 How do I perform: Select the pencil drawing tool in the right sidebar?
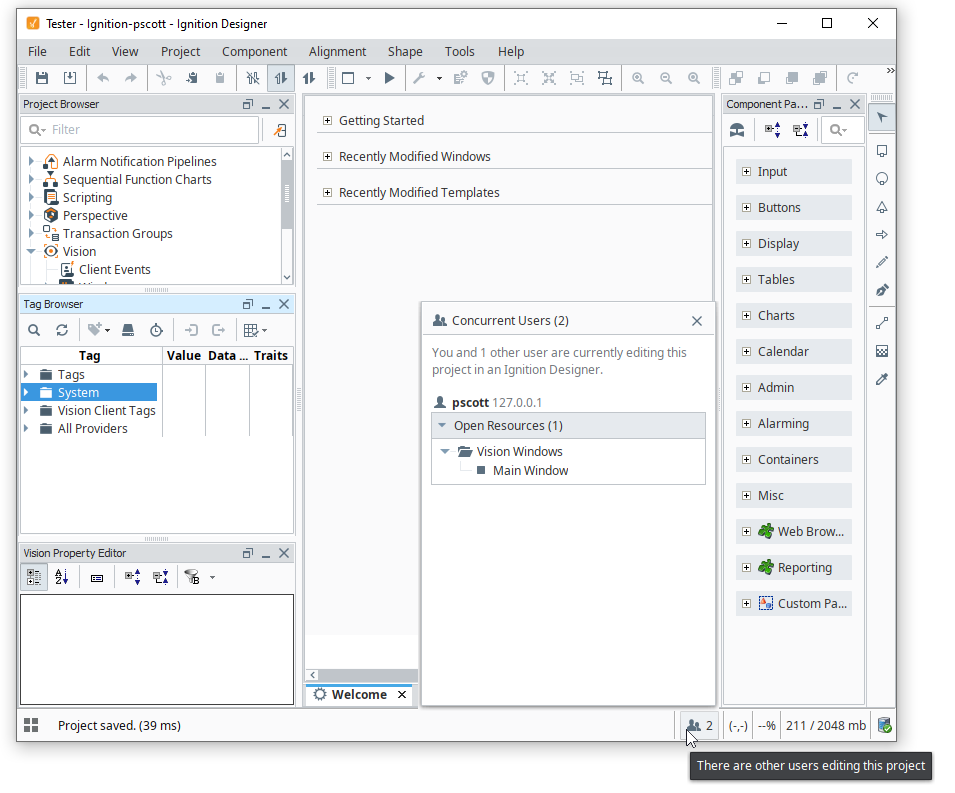tap(882, 262)
